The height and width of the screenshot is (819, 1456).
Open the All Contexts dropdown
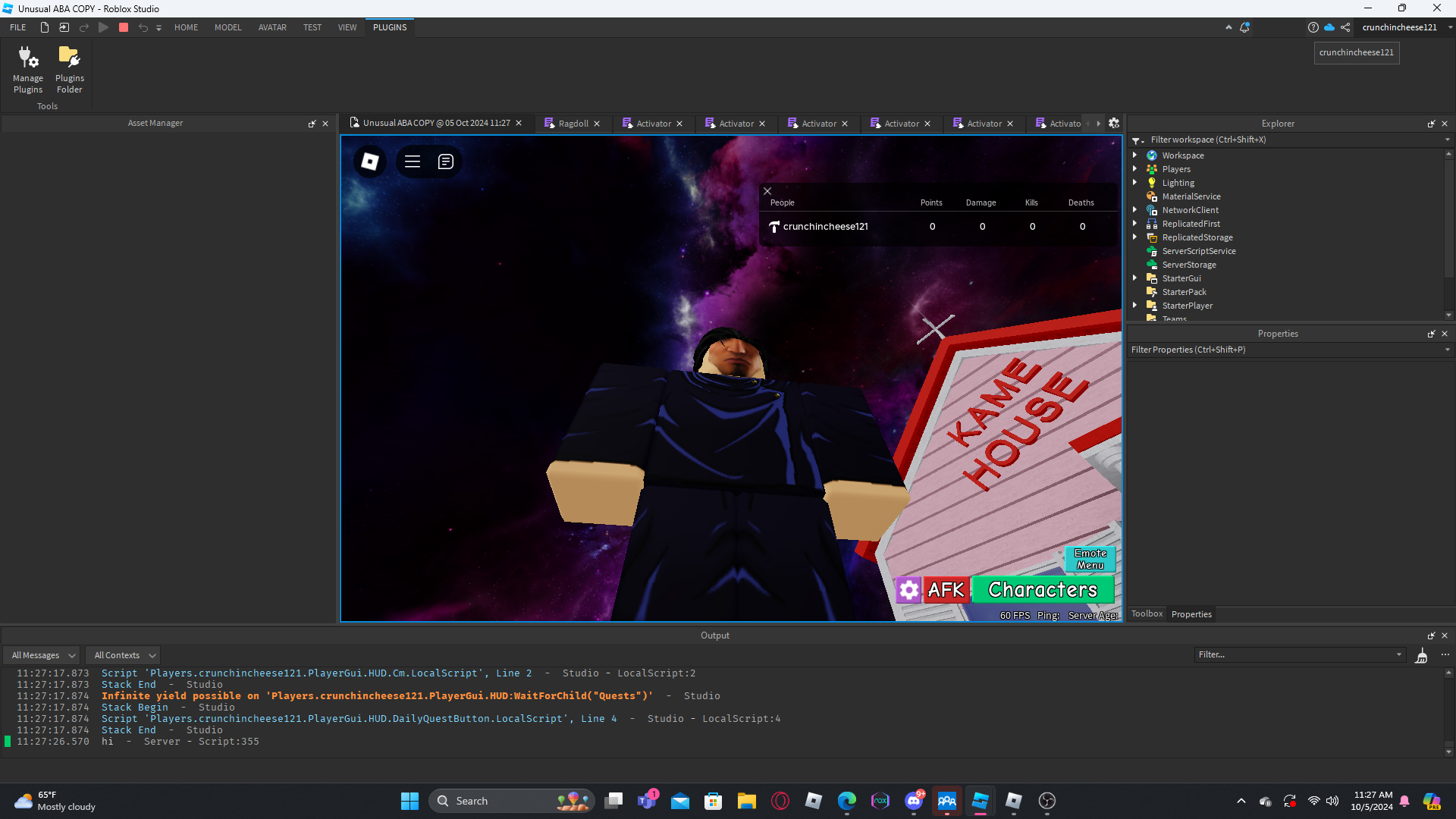[124, 655]
